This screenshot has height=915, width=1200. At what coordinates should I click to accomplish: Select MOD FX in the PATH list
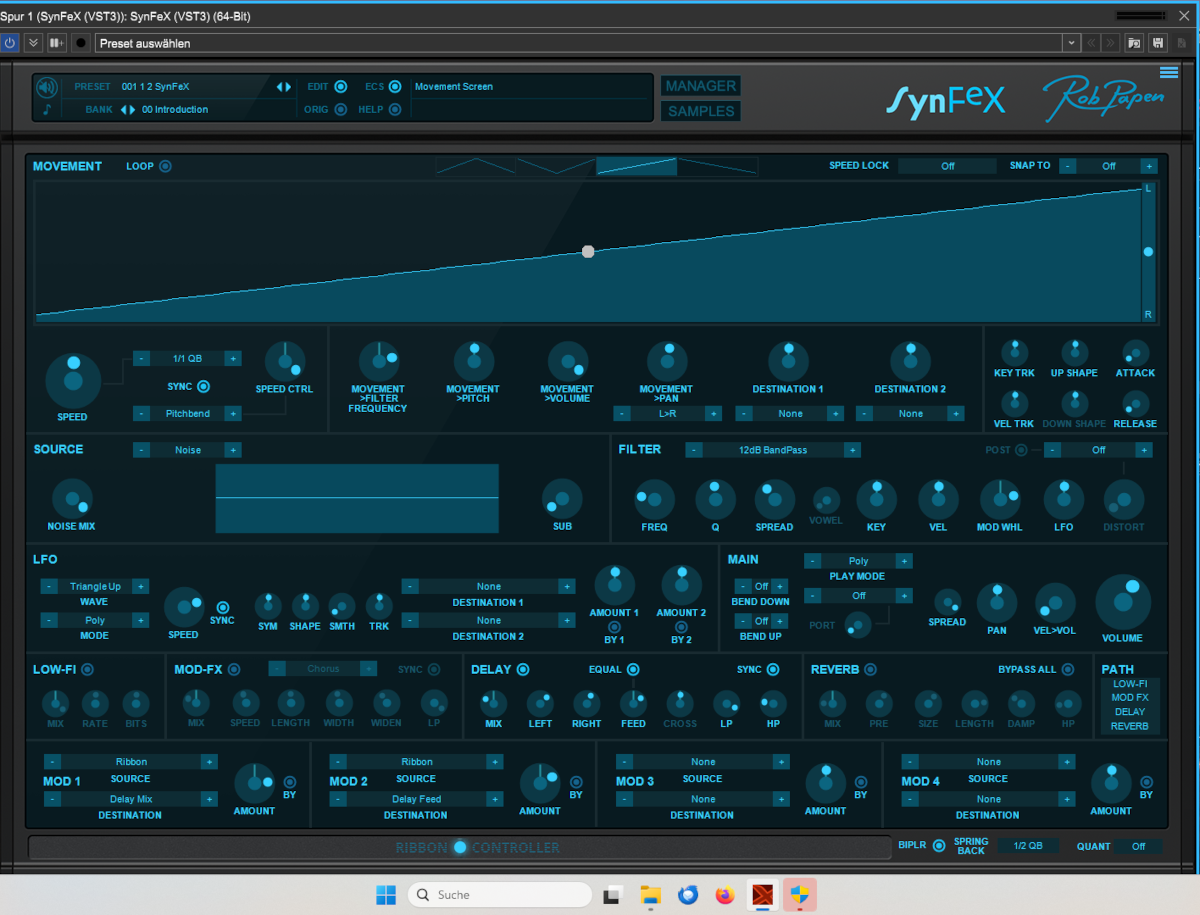[1130, 698]
